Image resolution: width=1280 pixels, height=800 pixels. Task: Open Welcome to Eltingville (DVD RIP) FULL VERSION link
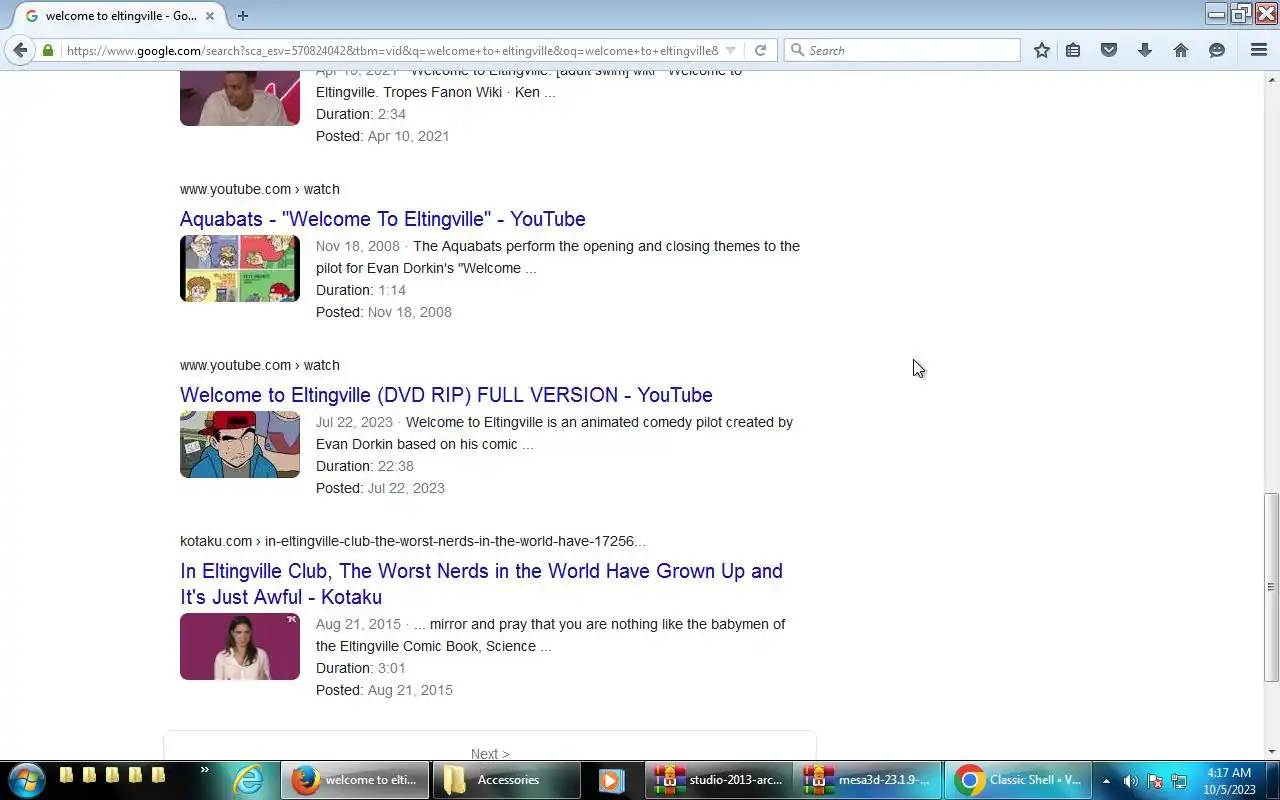pos(446,395)
